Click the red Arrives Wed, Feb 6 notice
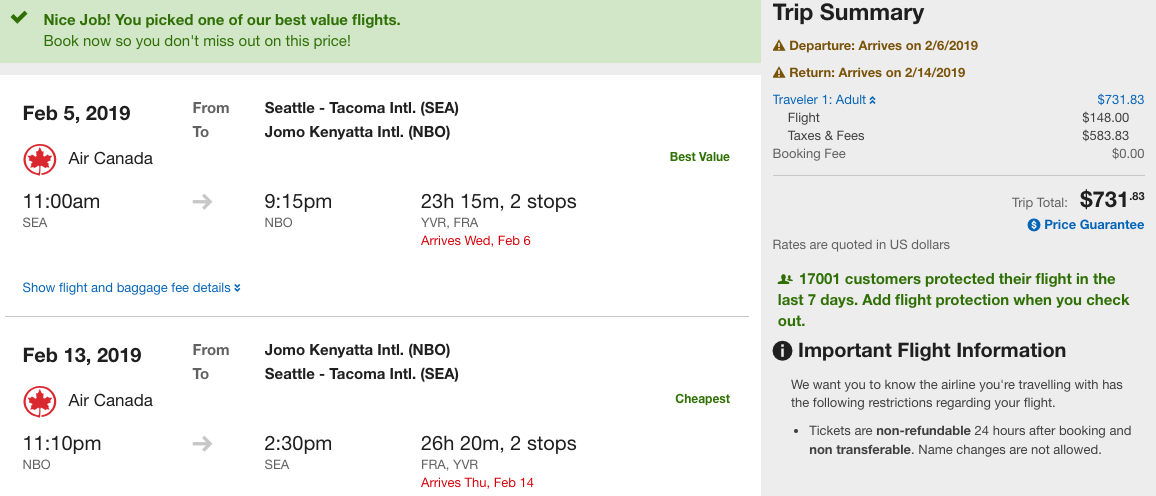1156x496 pixels. (476, 241)
